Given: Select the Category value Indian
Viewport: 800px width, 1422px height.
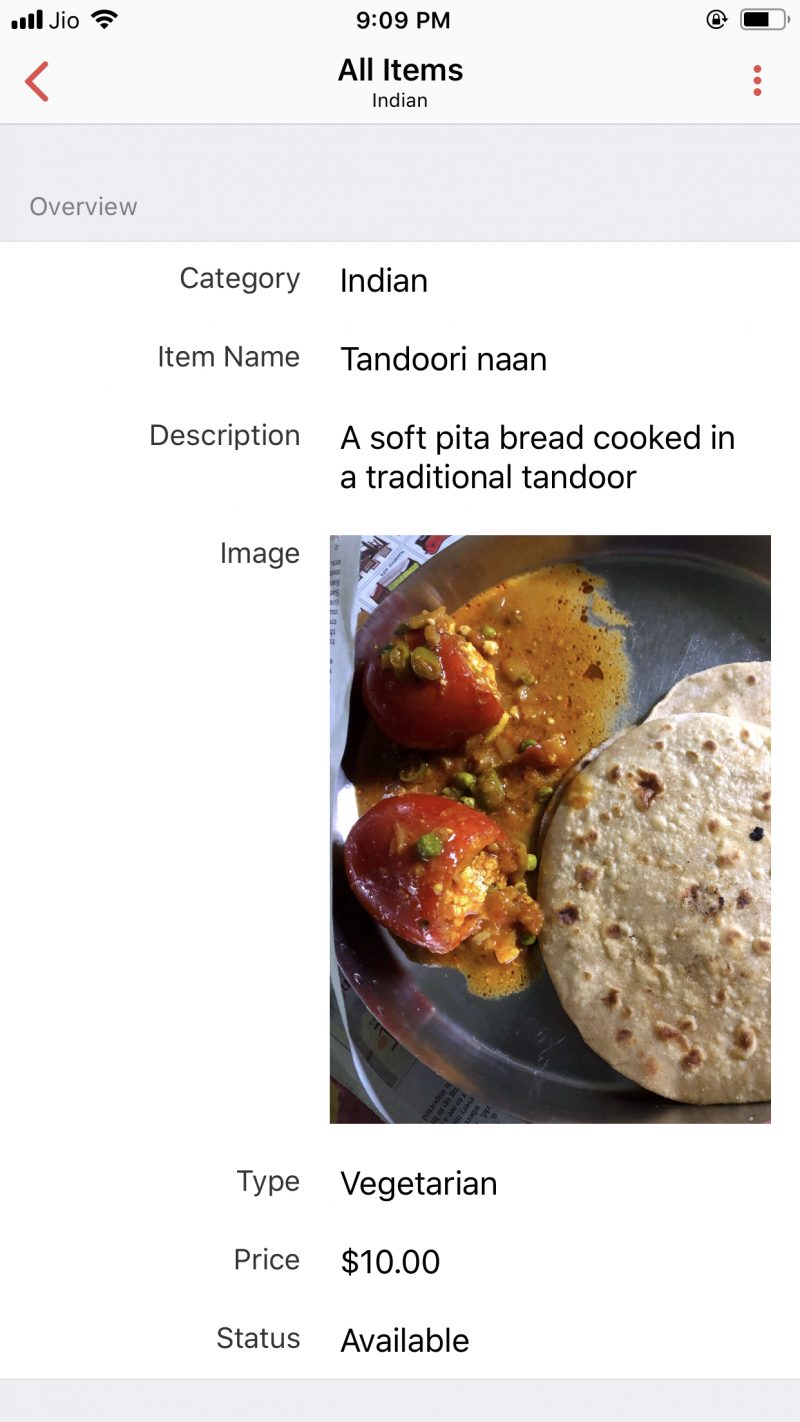Looking at the screenshot, I should click(384, 281).
